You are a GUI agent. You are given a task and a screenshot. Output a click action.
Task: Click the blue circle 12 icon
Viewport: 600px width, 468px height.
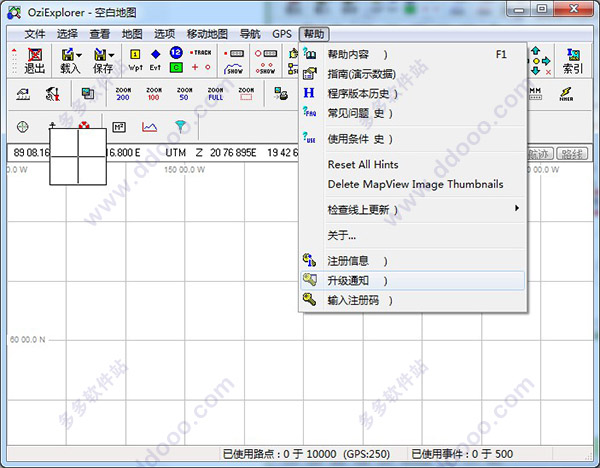pyautogui.click(x=176, y=52)
